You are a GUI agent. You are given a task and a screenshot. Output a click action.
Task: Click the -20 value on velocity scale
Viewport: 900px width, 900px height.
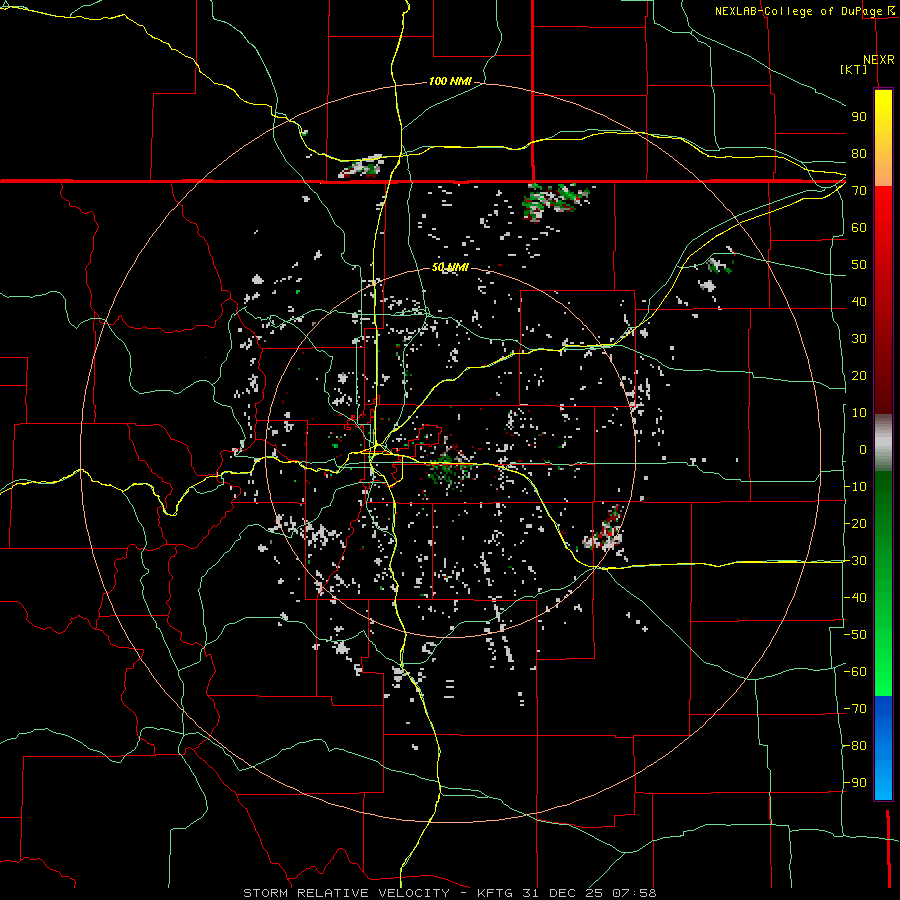tap(855, 523)
